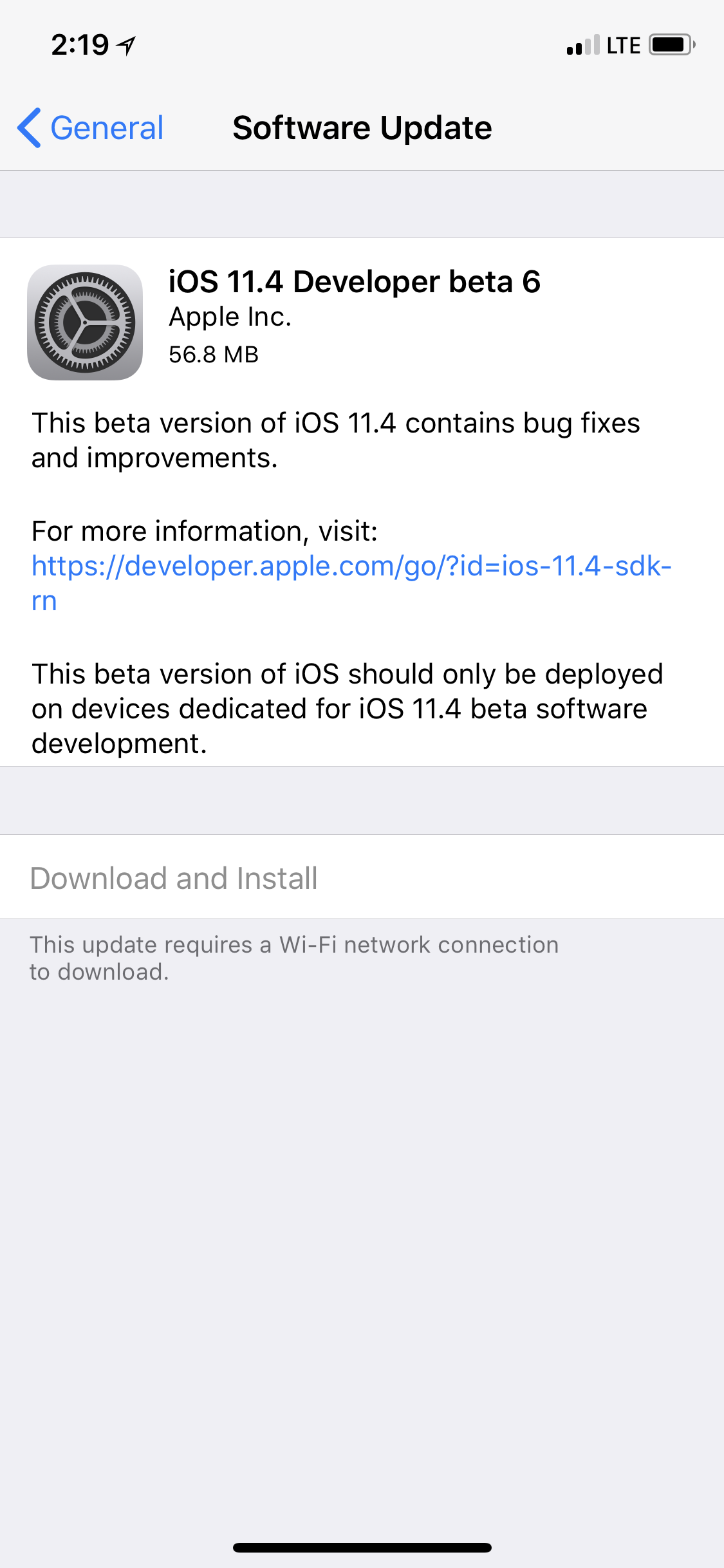This screenshot has width=724, height=1568.
Task: Tap the Software Update title
Action: click(x=362, y=128)
